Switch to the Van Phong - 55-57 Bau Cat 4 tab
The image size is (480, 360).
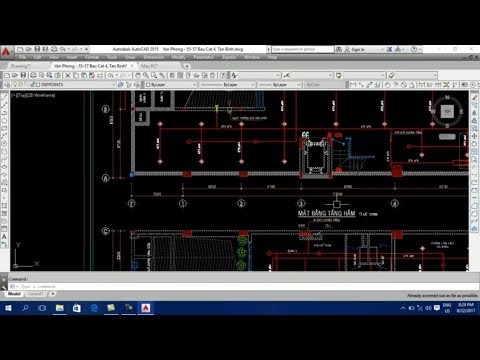click(90, 66)
